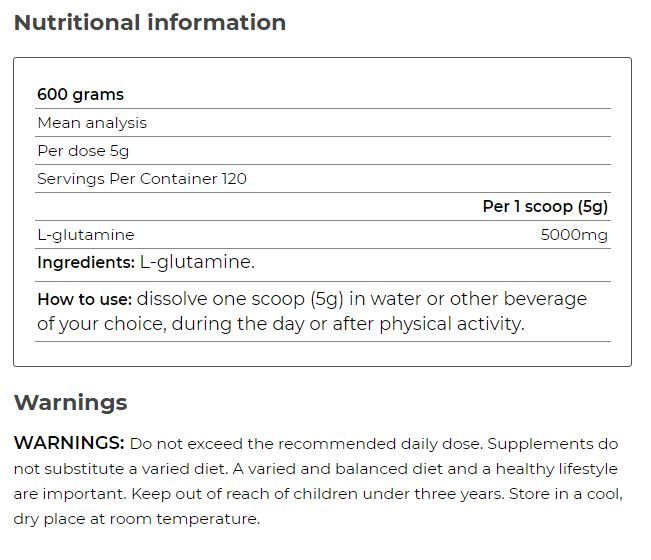This screenshot has height=560, width=651.
Task: Select the Mean analysis row
Action: coord(323,123)
